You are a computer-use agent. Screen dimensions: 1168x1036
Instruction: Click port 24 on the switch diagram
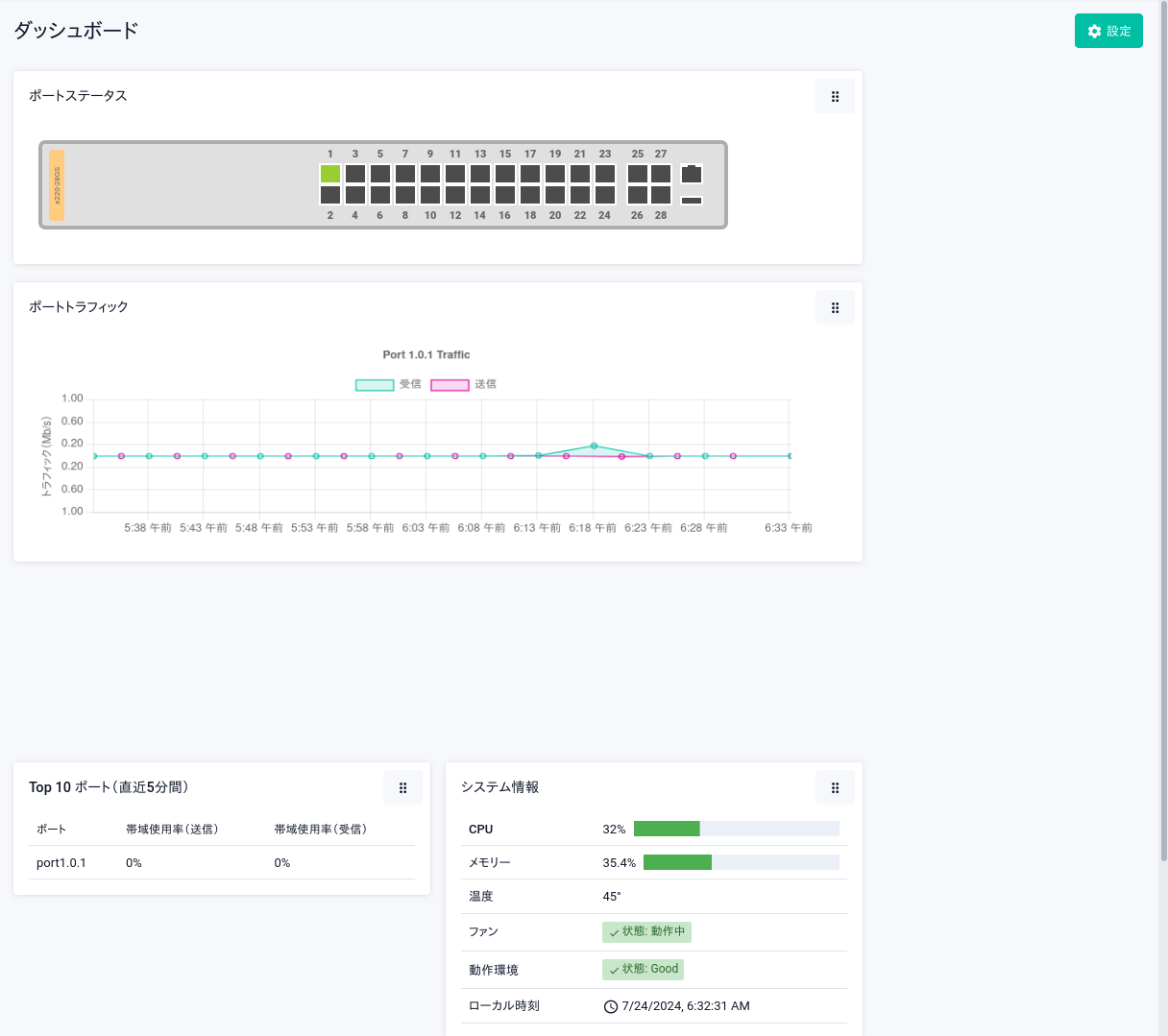605,195
